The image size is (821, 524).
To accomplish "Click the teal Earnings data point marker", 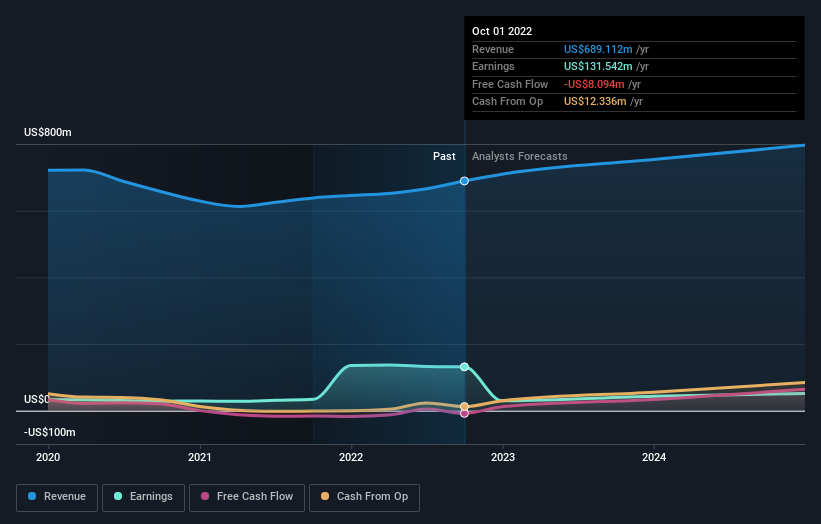I will pyautogui.click(x=464, y=367).
